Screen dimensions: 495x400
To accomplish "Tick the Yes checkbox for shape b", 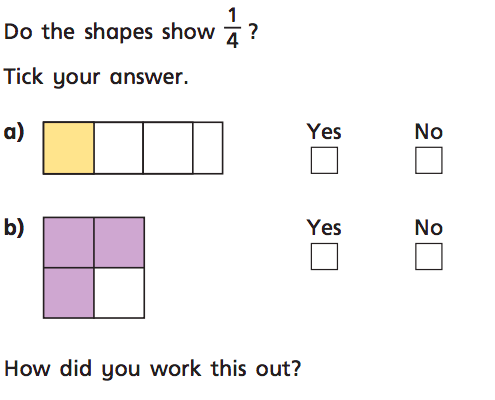I will [x=324, y=256].
